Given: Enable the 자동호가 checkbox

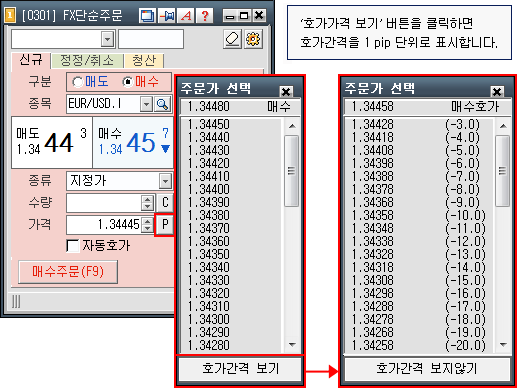Looking at the screenshot, I should (x=73, y=246).
